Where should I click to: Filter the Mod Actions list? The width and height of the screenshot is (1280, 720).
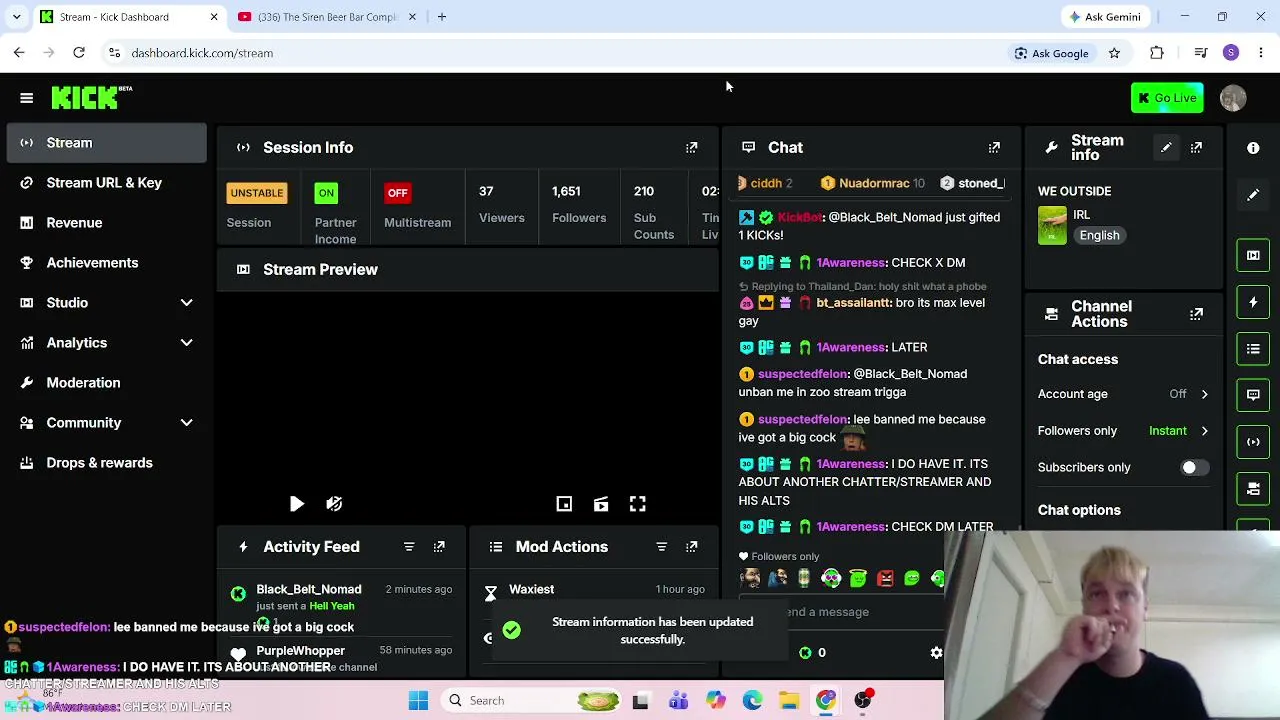[x=661, y=547]
